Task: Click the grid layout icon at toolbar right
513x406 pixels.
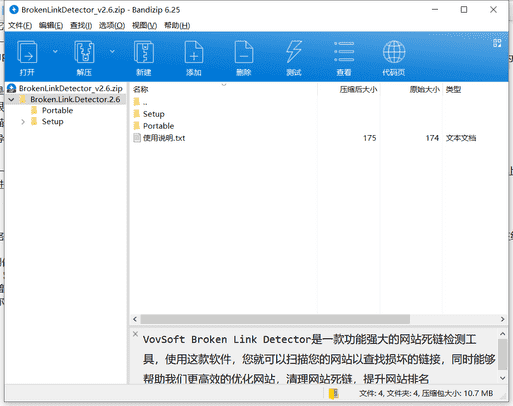Action: 497,43
